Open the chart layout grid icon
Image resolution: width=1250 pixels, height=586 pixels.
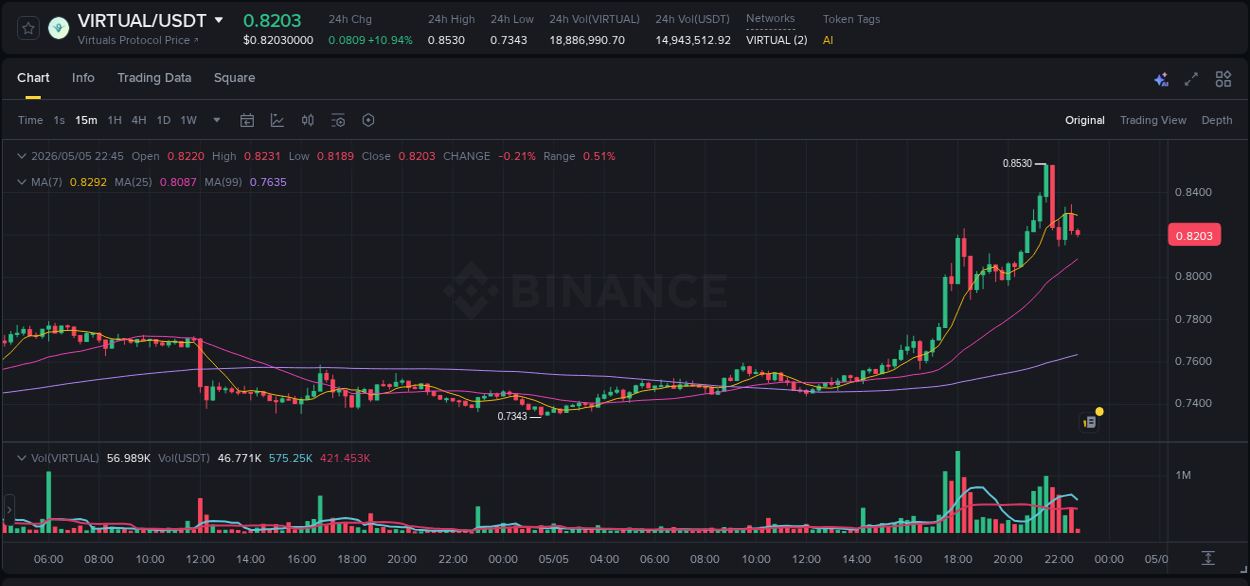pos(1223,79)
